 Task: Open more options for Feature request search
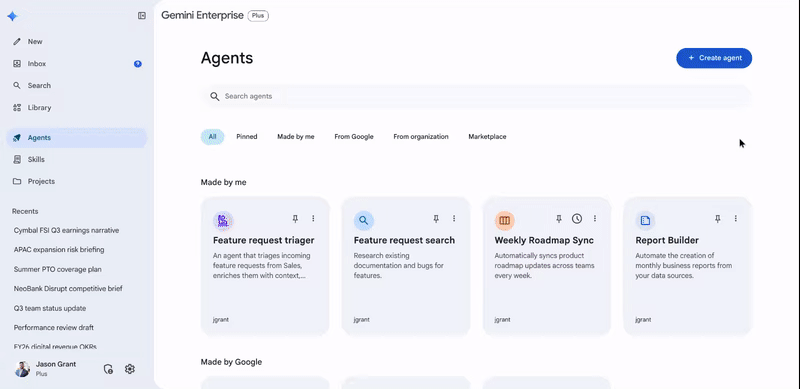[x=454, y=218]
